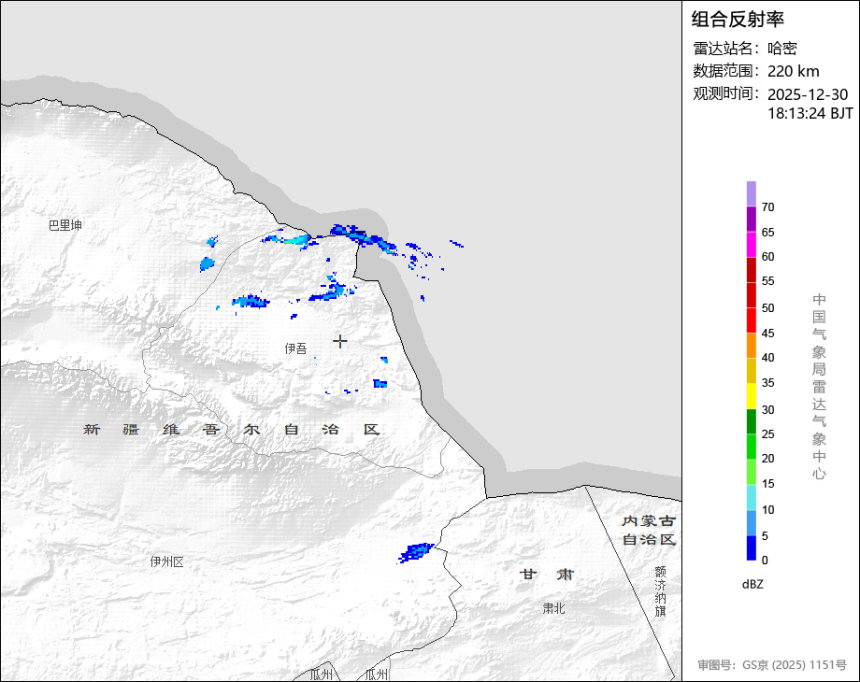Click the 肃北 map label

[x=553, y=608]
